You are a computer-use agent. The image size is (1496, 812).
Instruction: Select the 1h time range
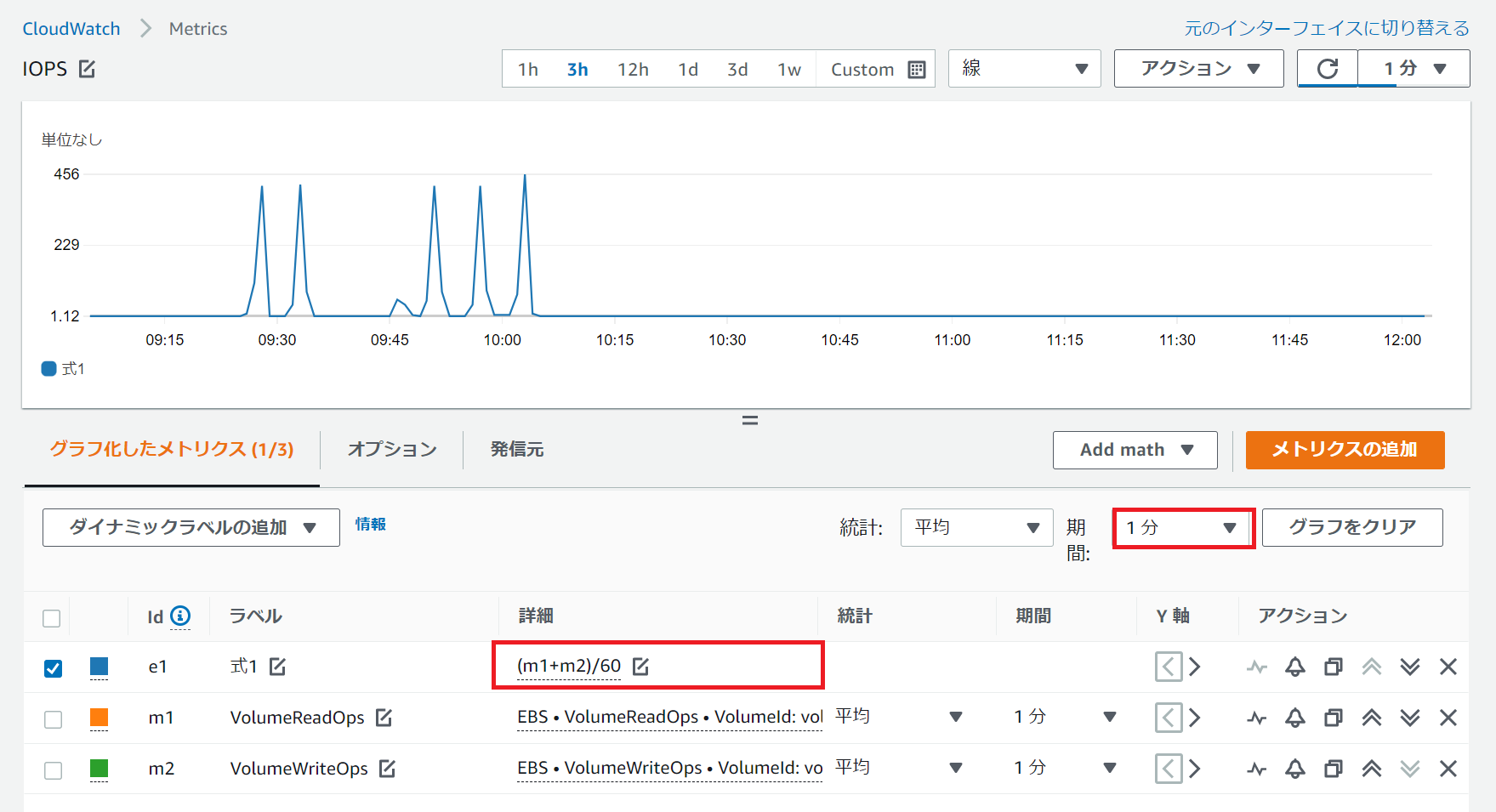pyautogui.click(x=528, y=69)
